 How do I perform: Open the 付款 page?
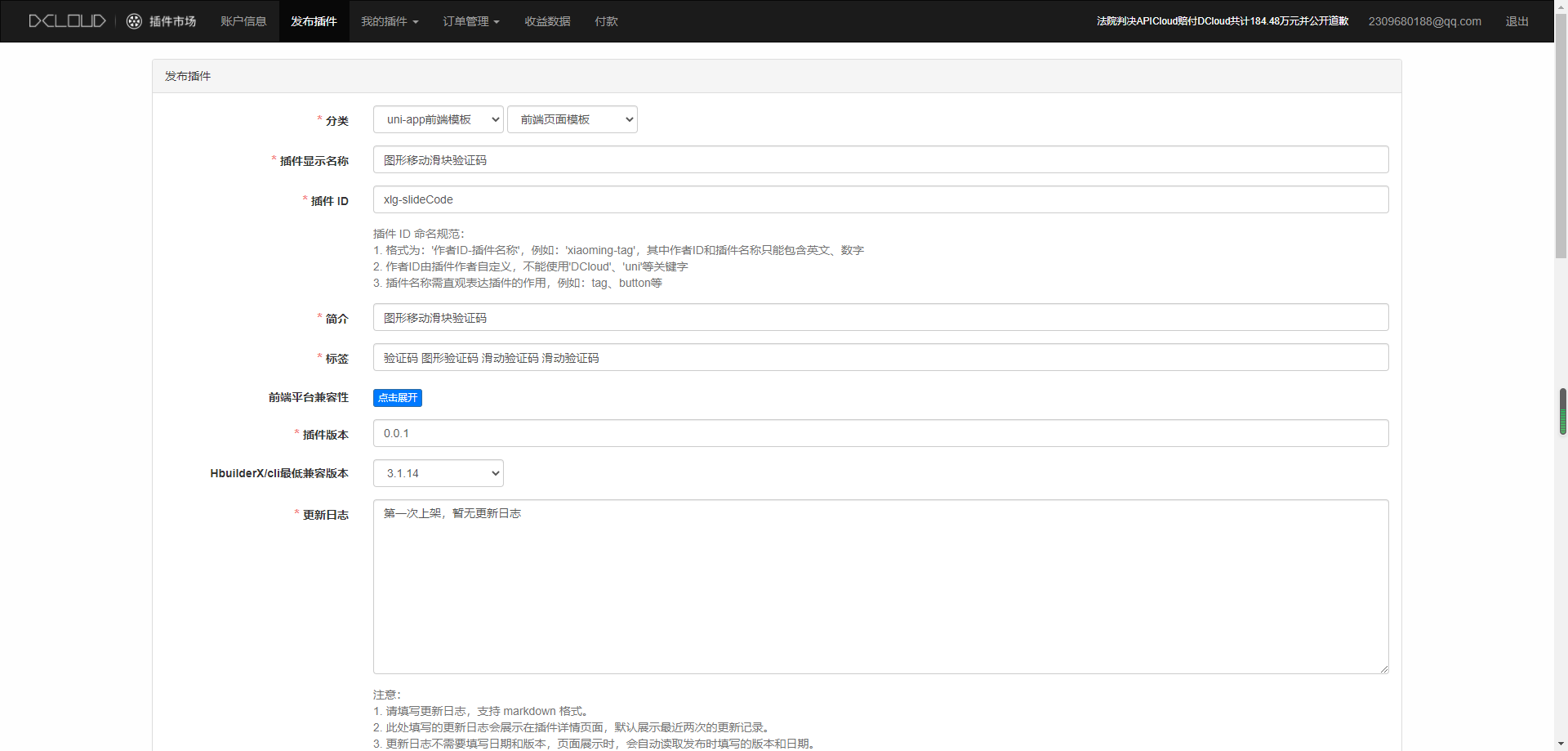[606, 21]
